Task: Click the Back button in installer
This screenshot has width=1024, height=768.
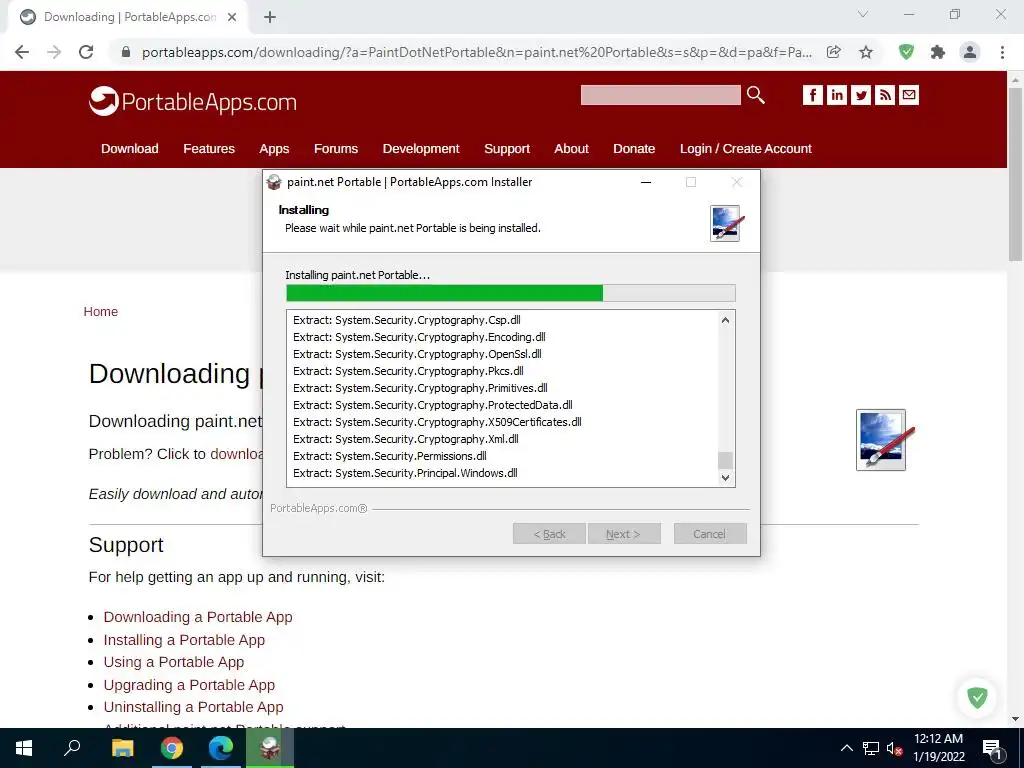Action: (x=549, y=534)
